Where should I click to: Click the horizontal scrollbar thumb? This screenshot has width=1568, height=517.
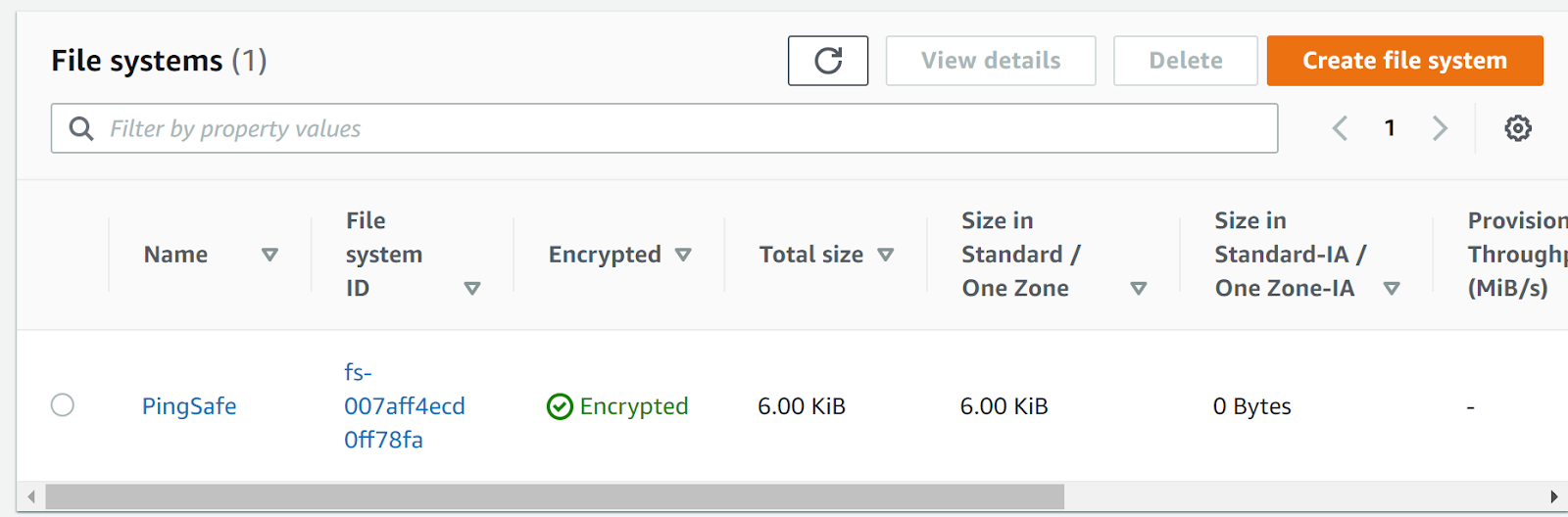click(555, 496)
